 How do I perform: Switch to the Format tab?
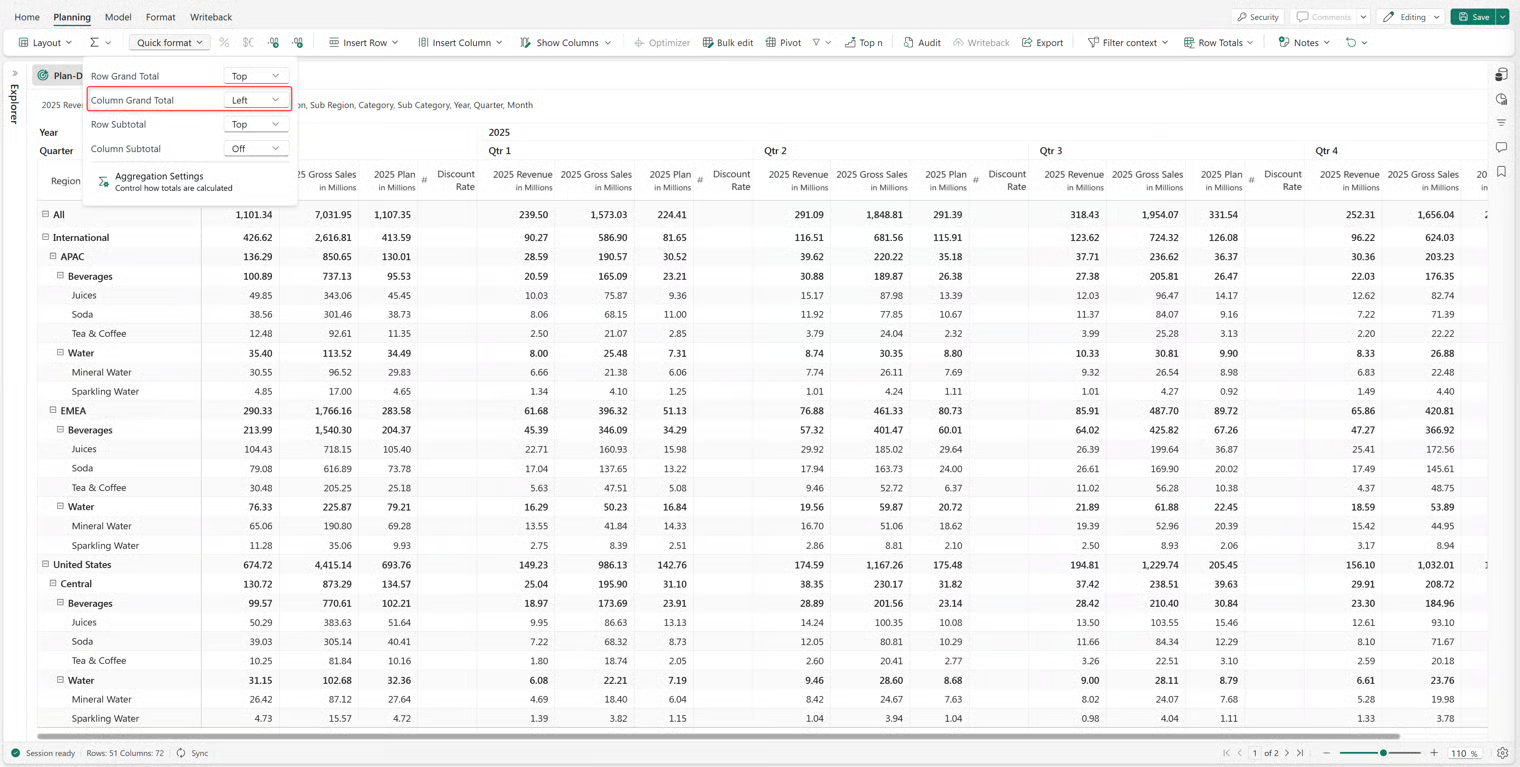click(160, 17)
